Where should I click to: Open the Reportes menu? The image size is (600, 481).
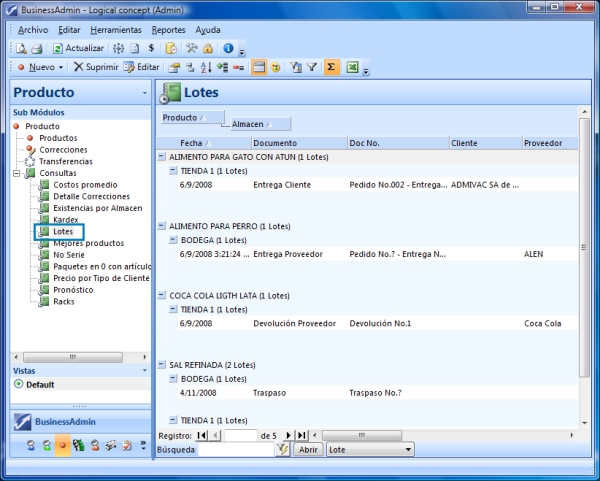pyautogui.click(x=168, y=30)
